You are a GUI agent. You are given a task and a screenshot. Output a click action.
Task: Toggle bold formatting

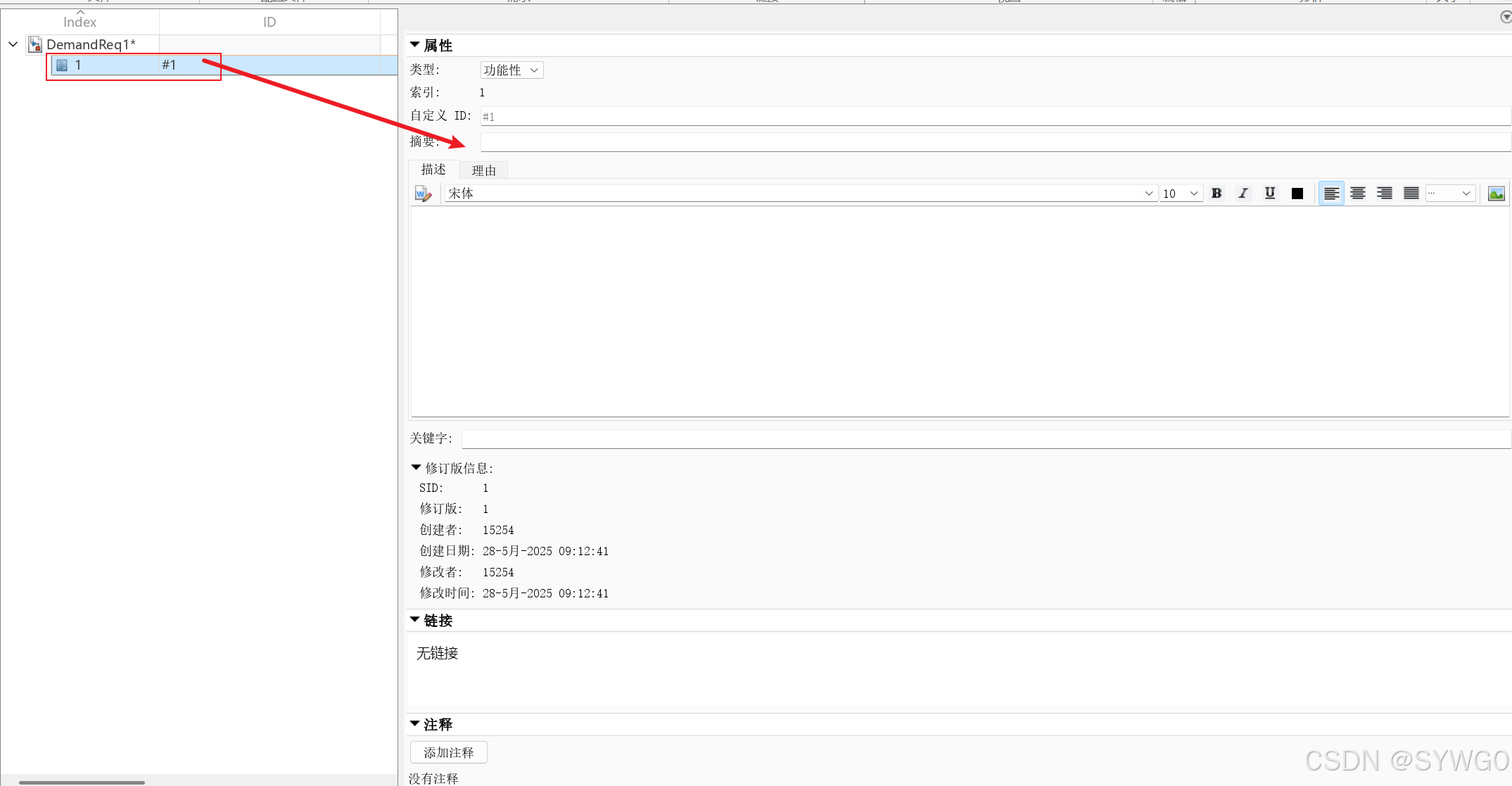tap(1216, 194)
